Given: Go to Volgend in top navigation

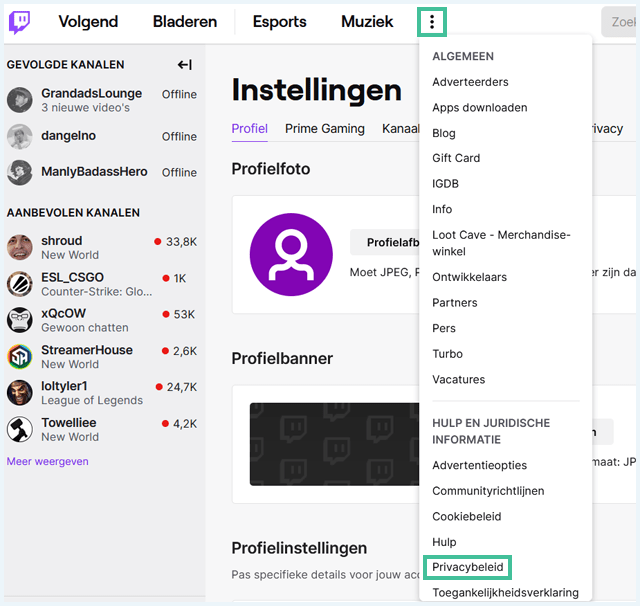Looking at the screenshot, I should (x=88, y=22).
